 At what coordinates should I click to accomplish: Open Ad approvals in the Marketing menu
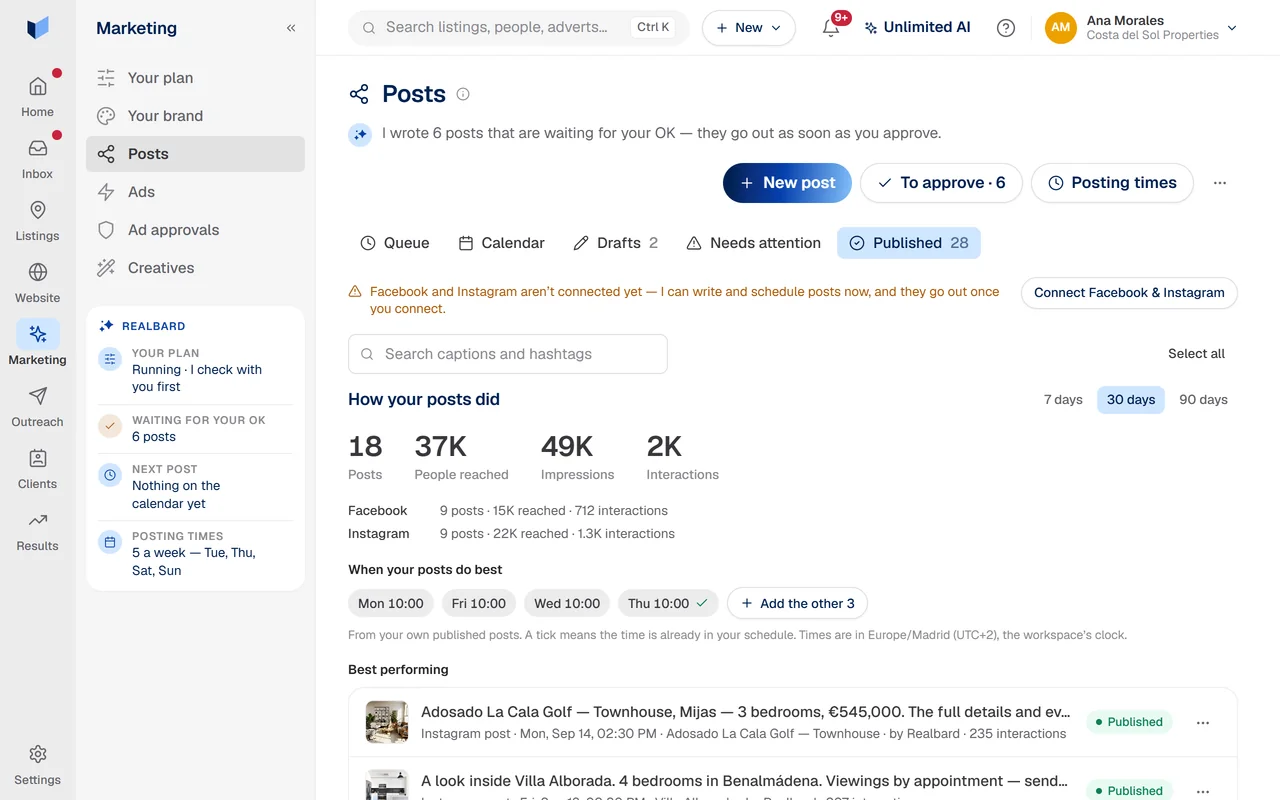(195, 230)
